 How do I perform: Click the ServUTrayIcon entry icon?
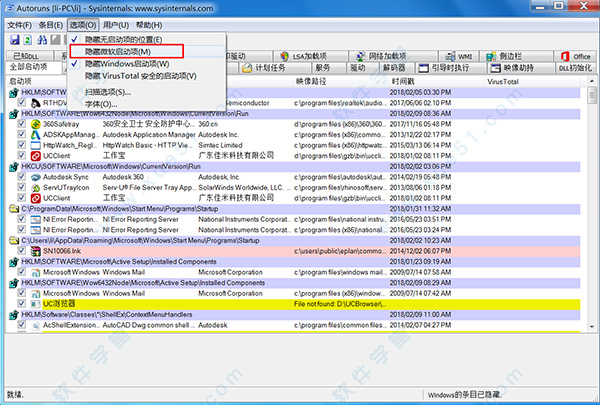(x=36, y=188)
